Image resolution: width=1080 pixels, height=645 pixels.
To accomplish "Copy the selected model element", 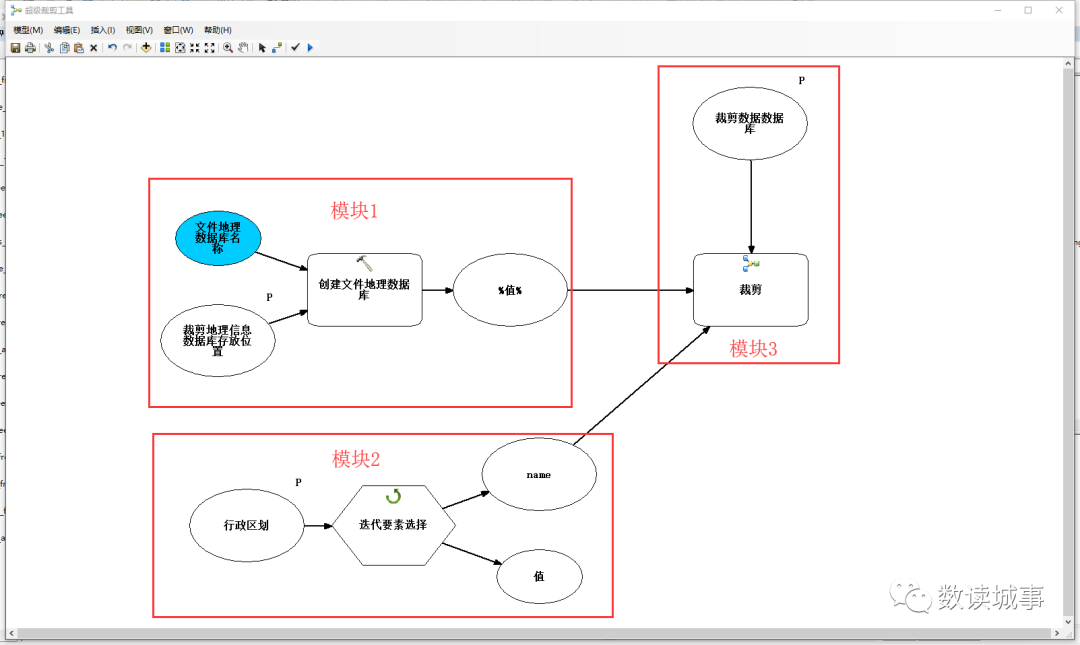I will 64,48.
